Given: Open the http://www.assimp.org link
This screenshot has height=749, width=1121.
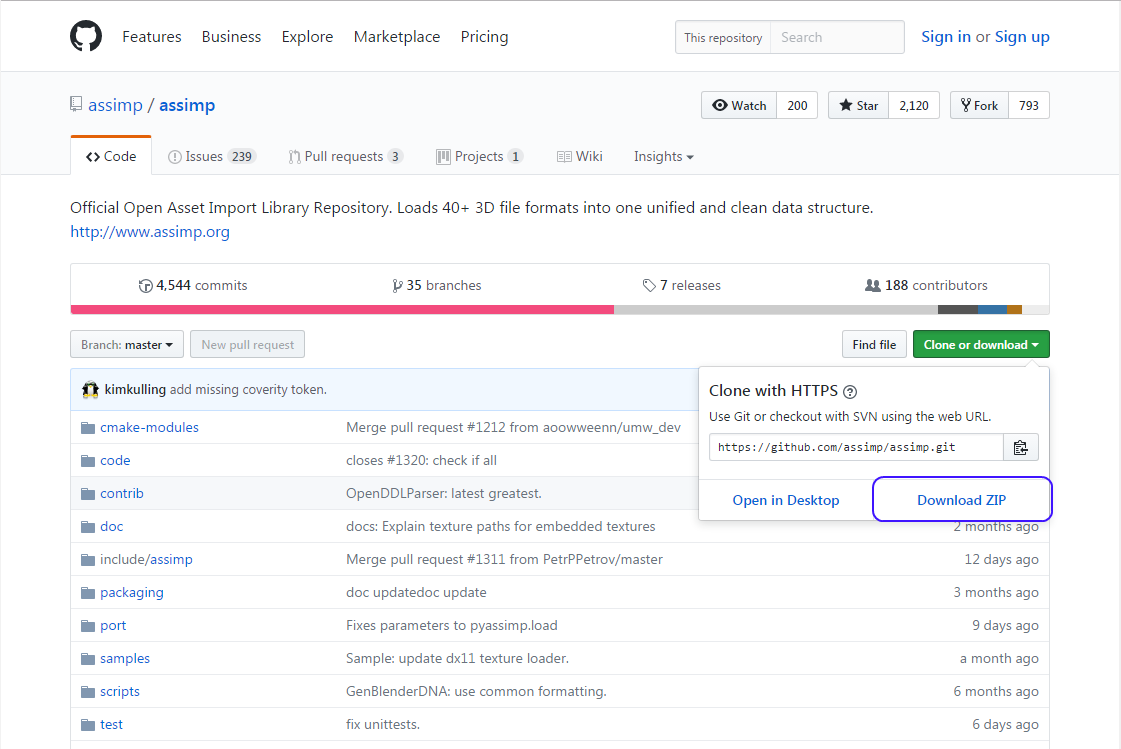Looking at the screenshot, I should pyautogui.click(x=150, y=232).
